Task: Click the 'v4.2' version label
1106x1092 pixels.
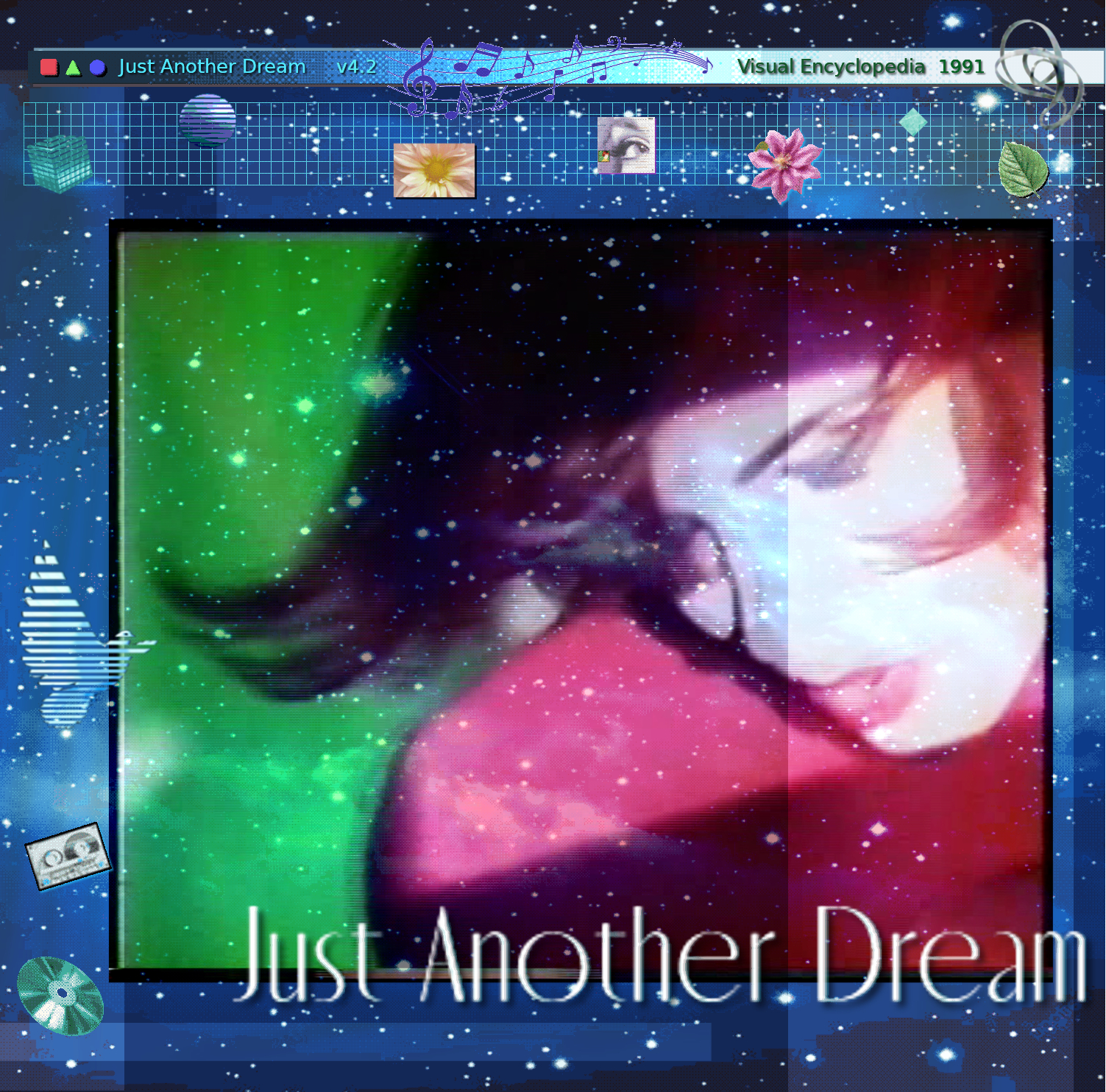Action: [356, 67]
